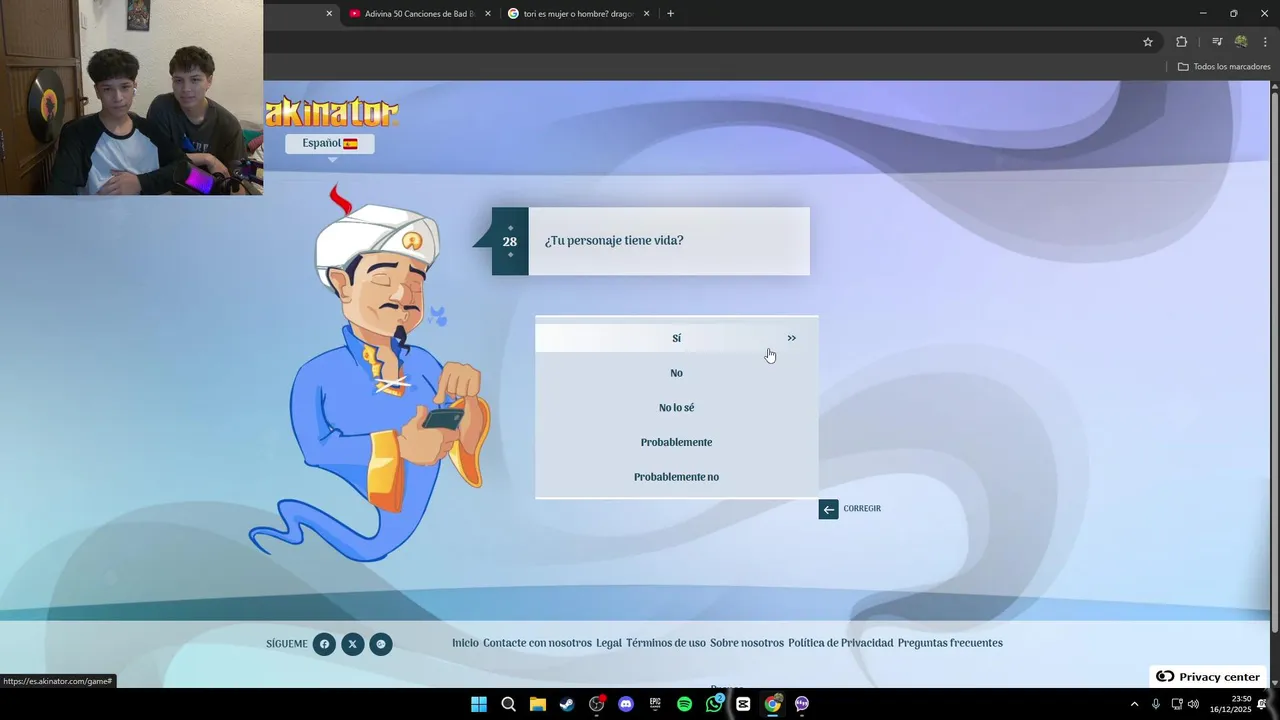Screen dimensions: 1280x720
Task: Click the question text 'Tu personaje tiene vida?'
Action: pos(614,241)
